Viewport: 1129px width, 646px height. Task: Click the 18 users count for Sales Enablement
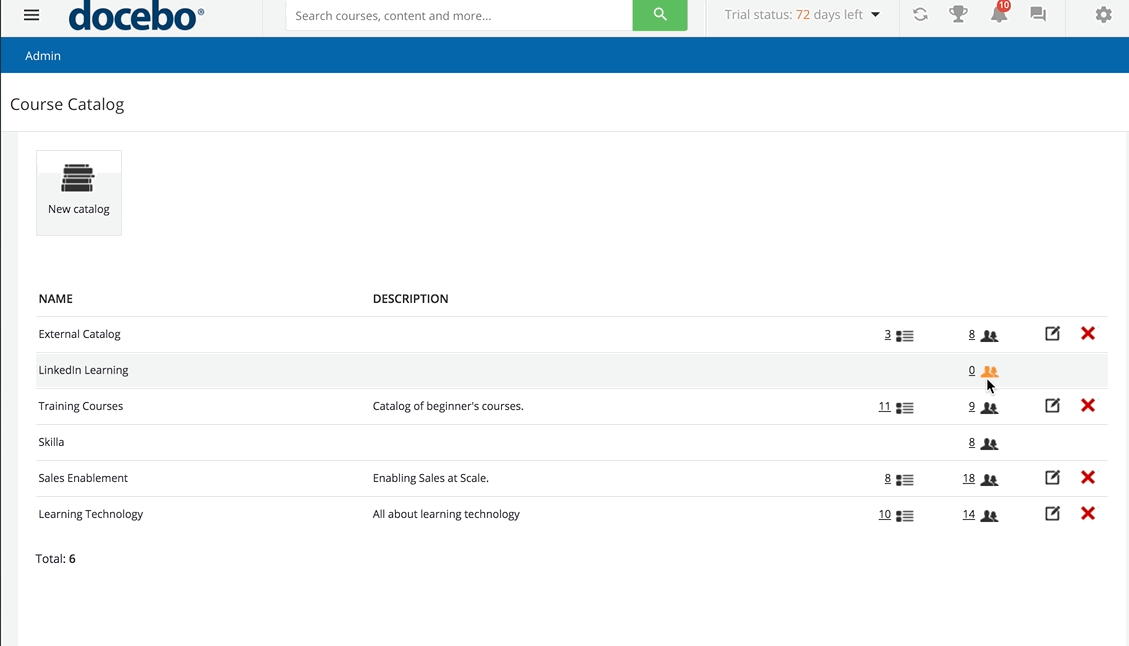click(x=968, y=479)
